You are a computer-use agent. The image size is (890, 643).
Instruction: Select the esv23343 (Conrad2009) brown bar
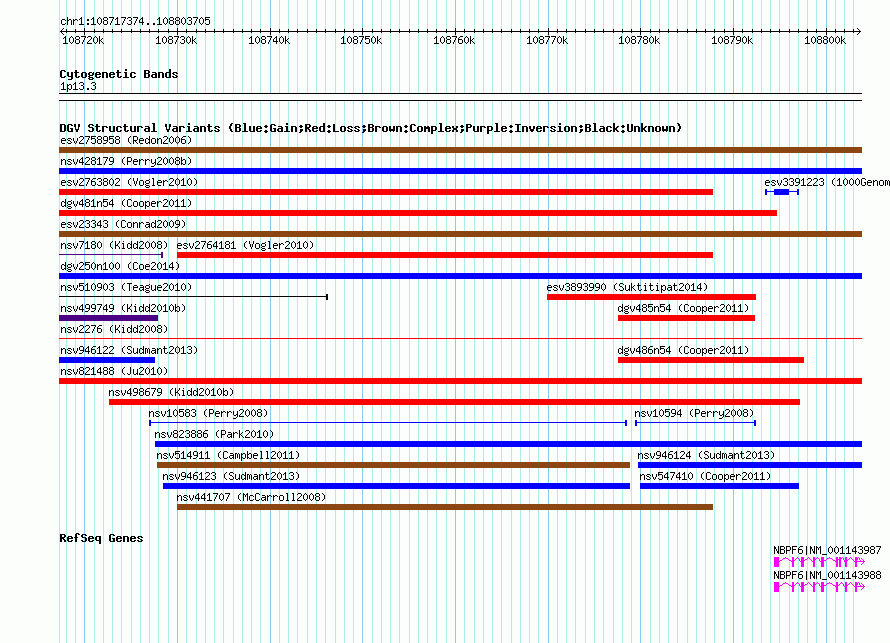[x=460, y=234]
